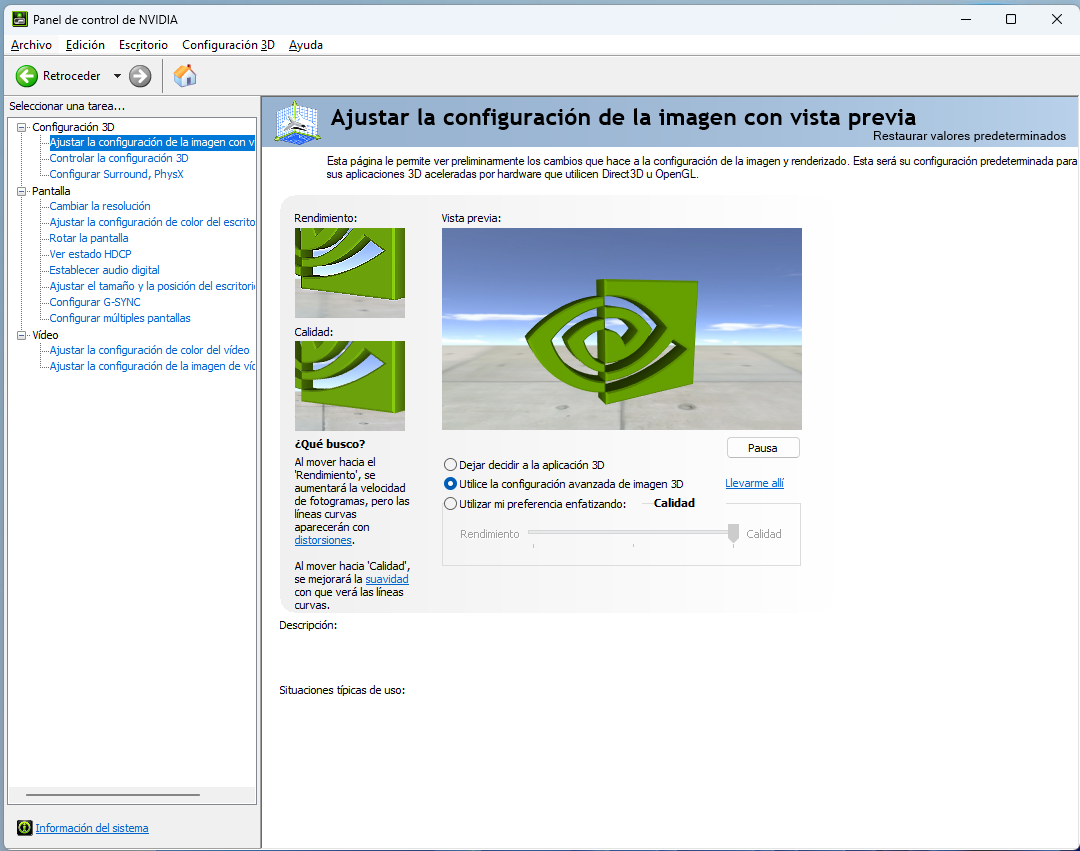Screen dimensions: 1080x851
Task: Click the 'Rendimiento' label left of the slider
Action: (490, 534)
